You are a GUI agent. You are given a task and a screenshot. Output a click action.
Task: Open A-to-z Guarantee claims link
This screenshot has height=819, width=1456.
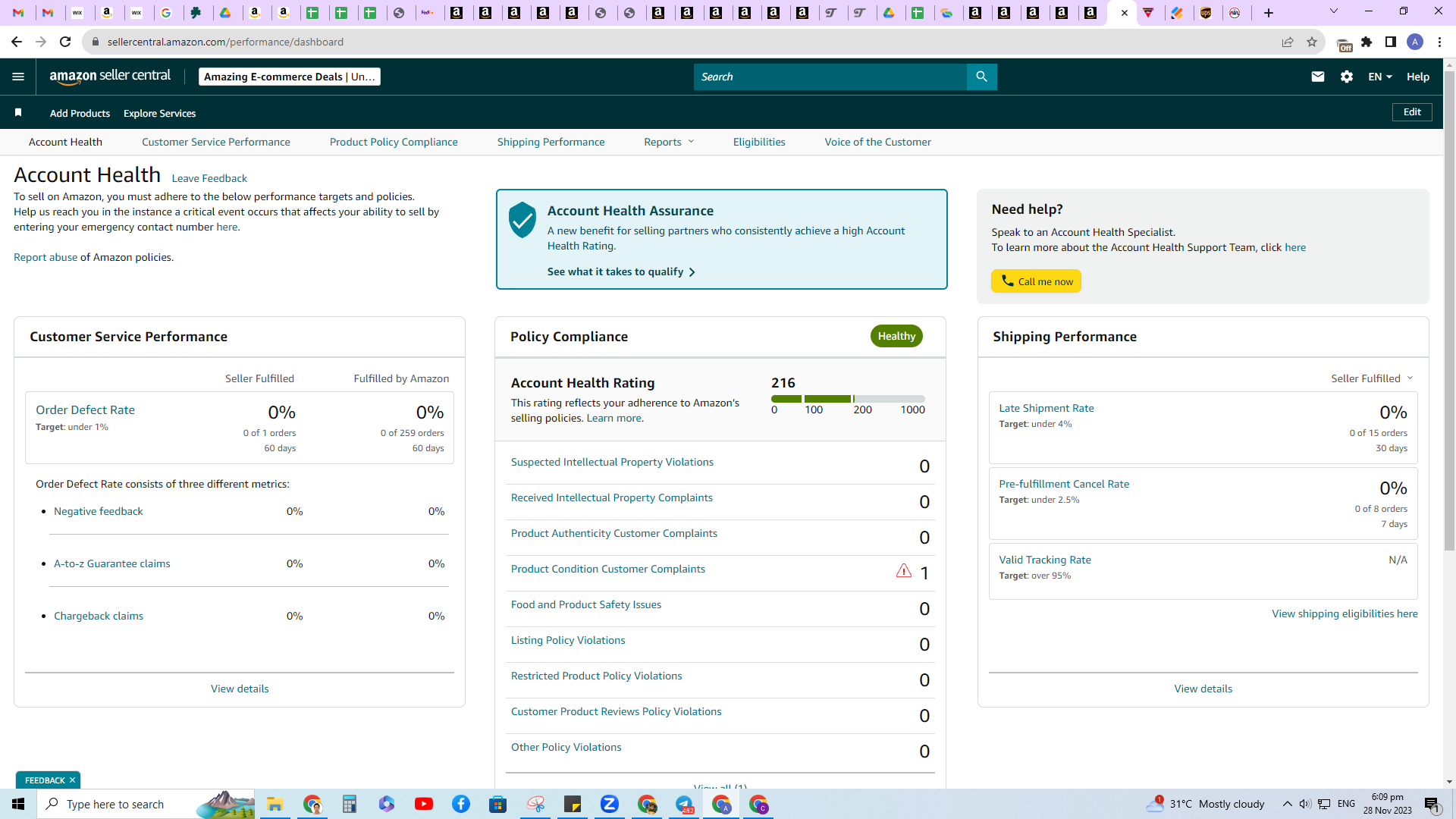(x=112, y=563)
